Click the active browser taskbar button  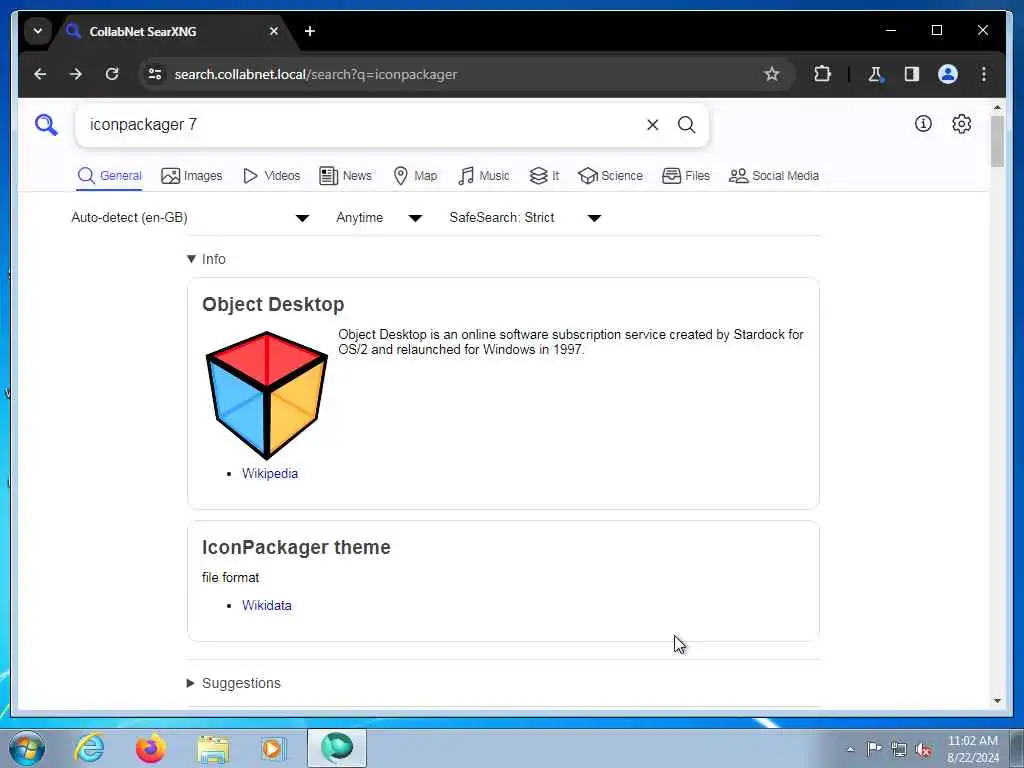336,748
